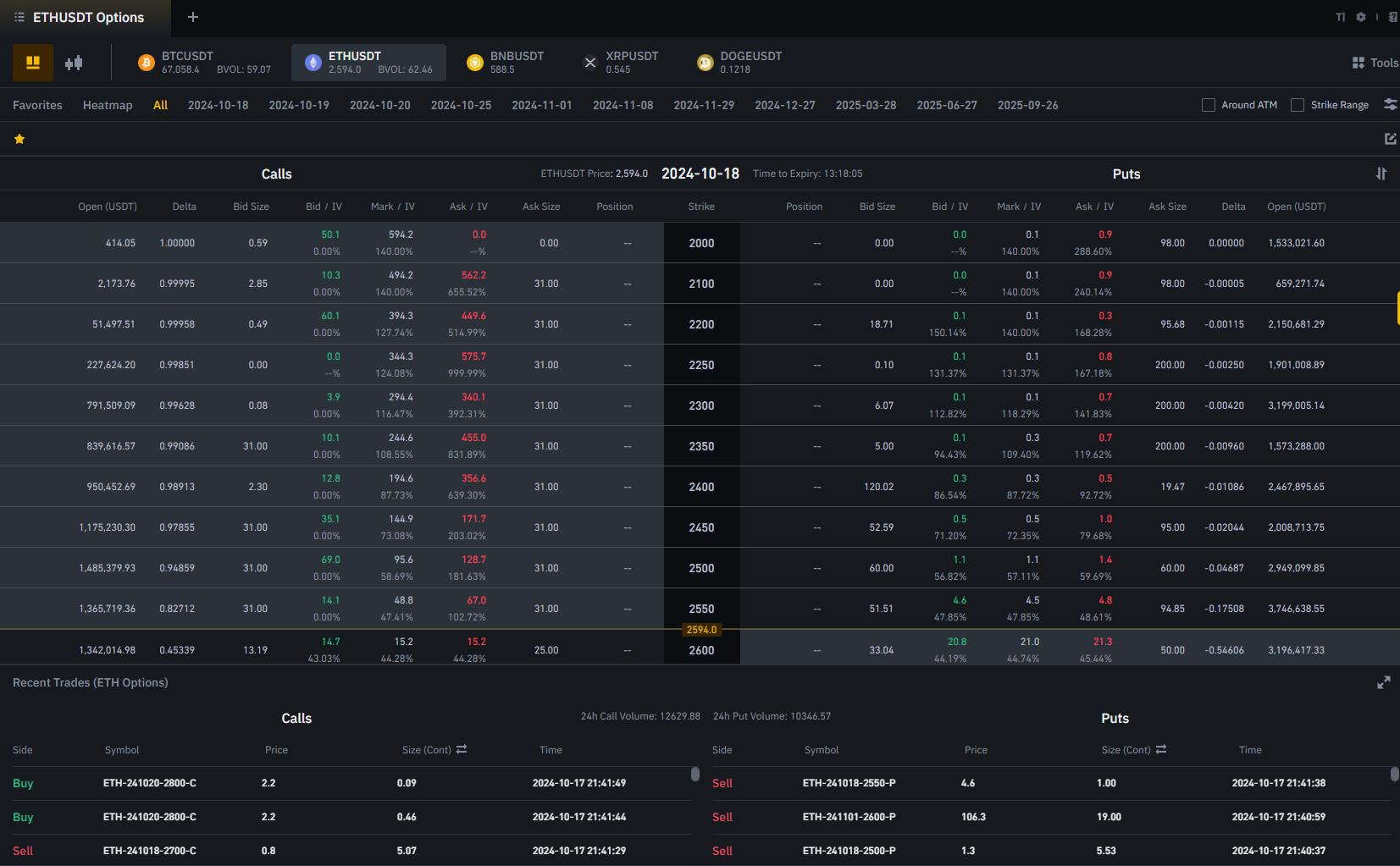Select the XRPUSDT underlying tab
Image resolution: width=1400 pixels, height=866 pixels.
click(x=621, y=63)
